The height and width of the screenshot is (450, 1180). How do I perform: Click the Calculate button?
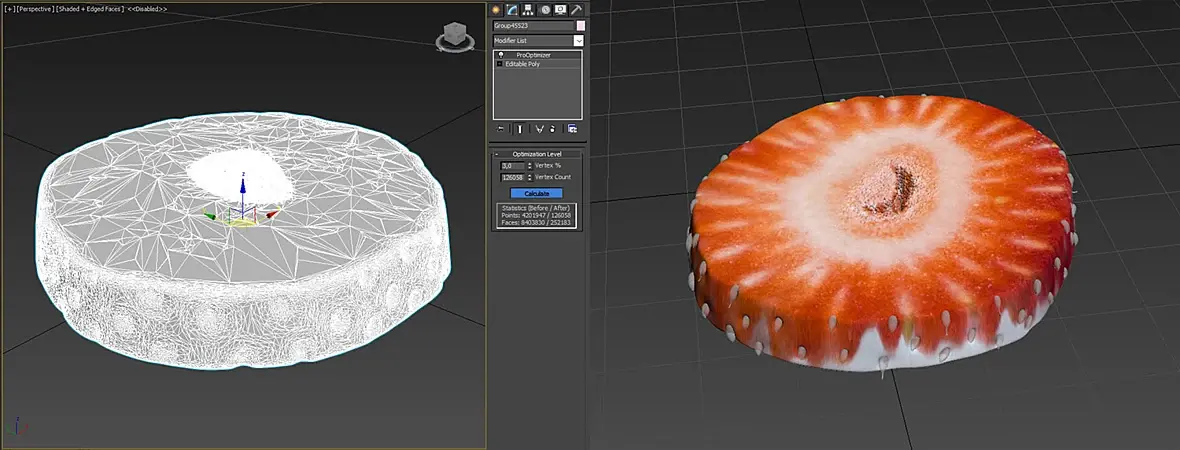536,193
